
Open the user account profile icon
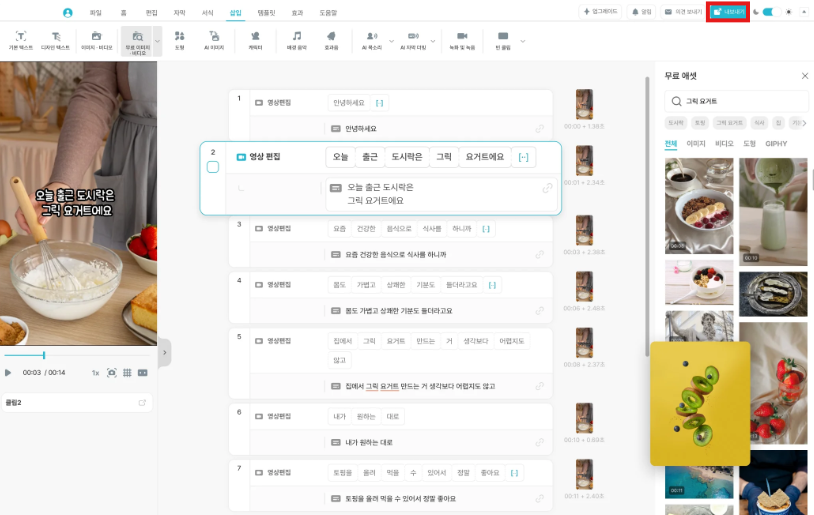click(x=67, y=12)
